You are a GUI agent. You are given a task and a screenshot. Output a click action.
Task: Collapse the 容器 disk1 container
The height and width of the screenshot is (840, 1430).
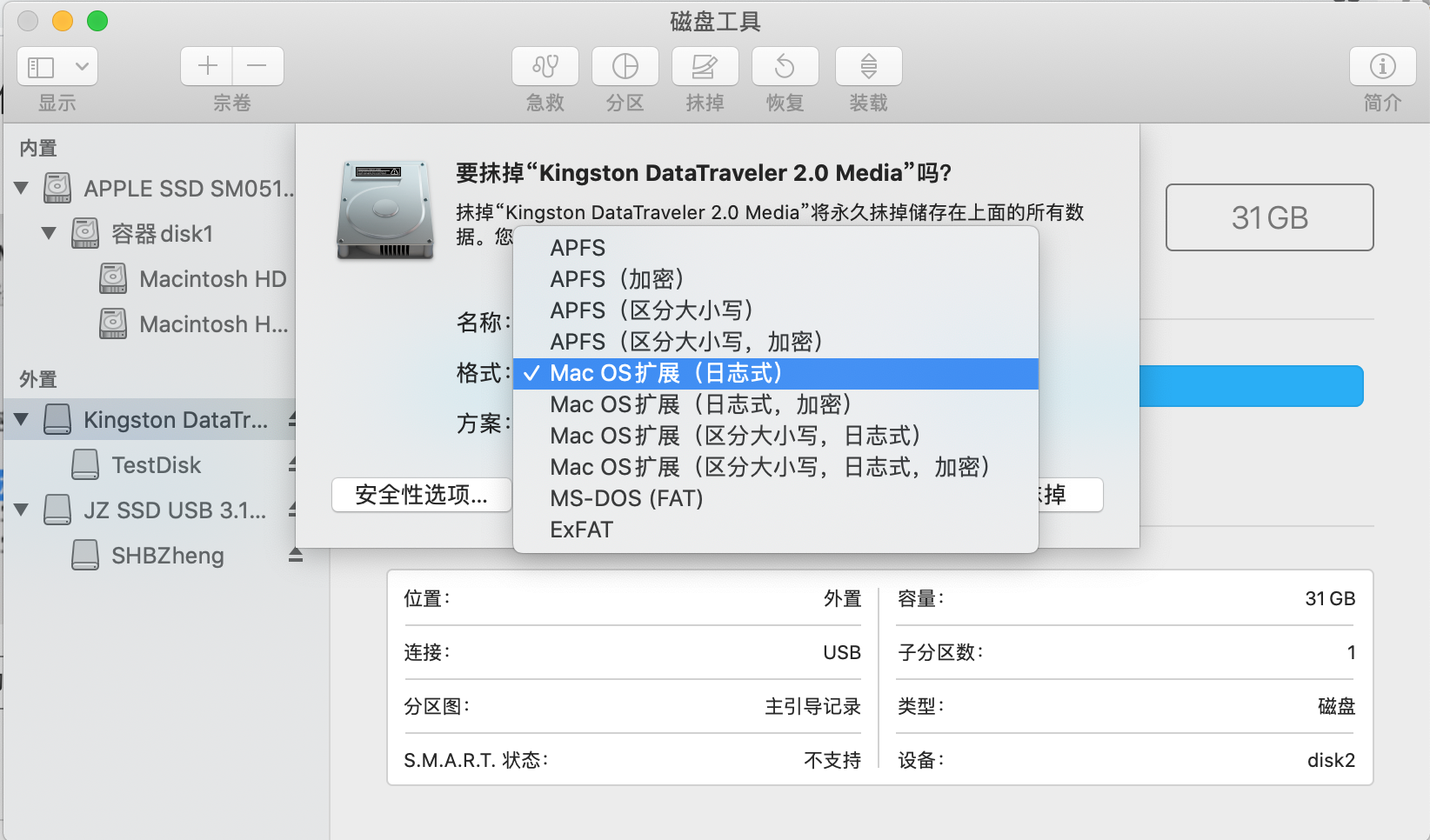coord(50,233)
